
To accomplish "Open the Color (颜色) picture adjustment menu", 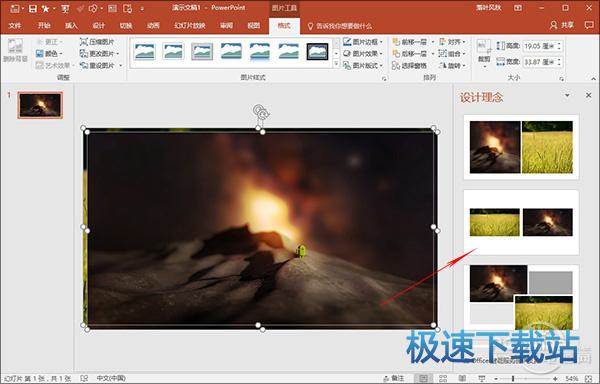I will pyautogui.click(x=49, y=54).
